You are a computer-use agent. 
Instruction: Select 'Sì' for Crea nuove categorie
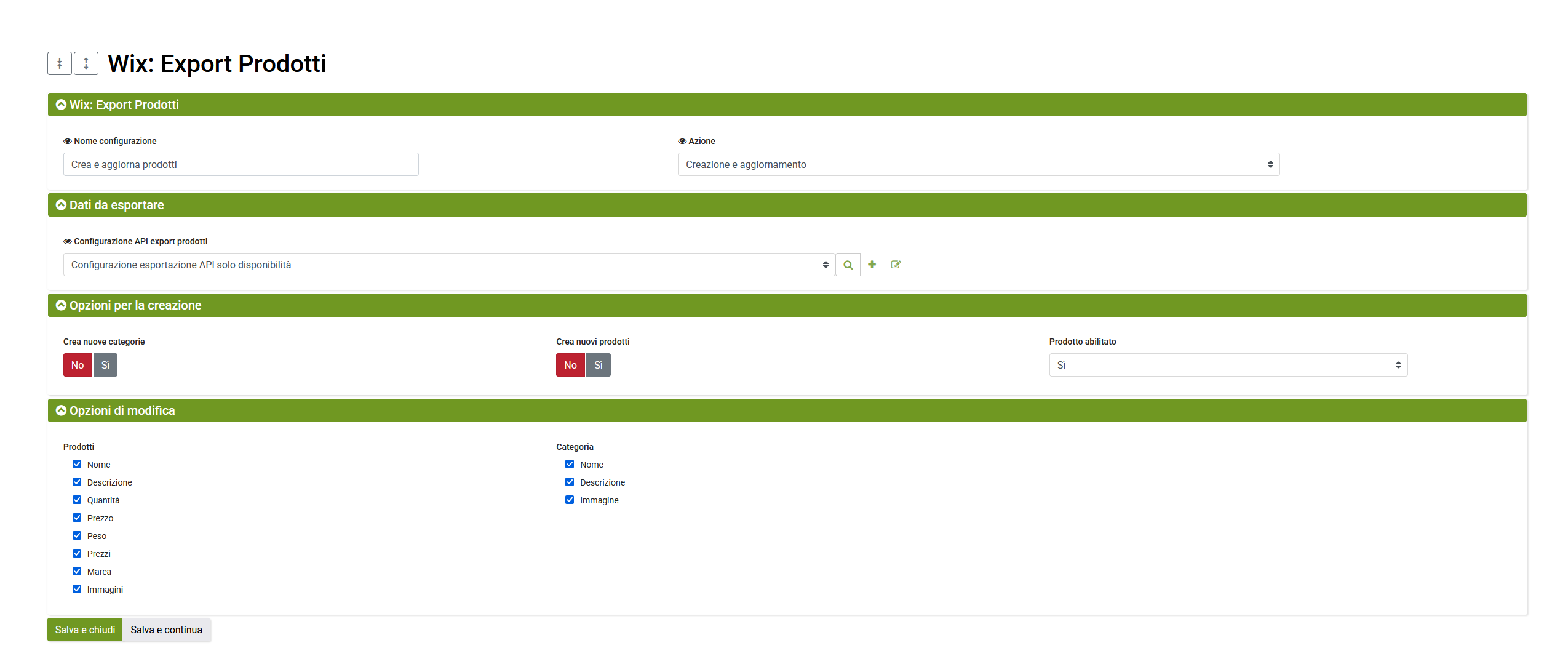point(105,366)
